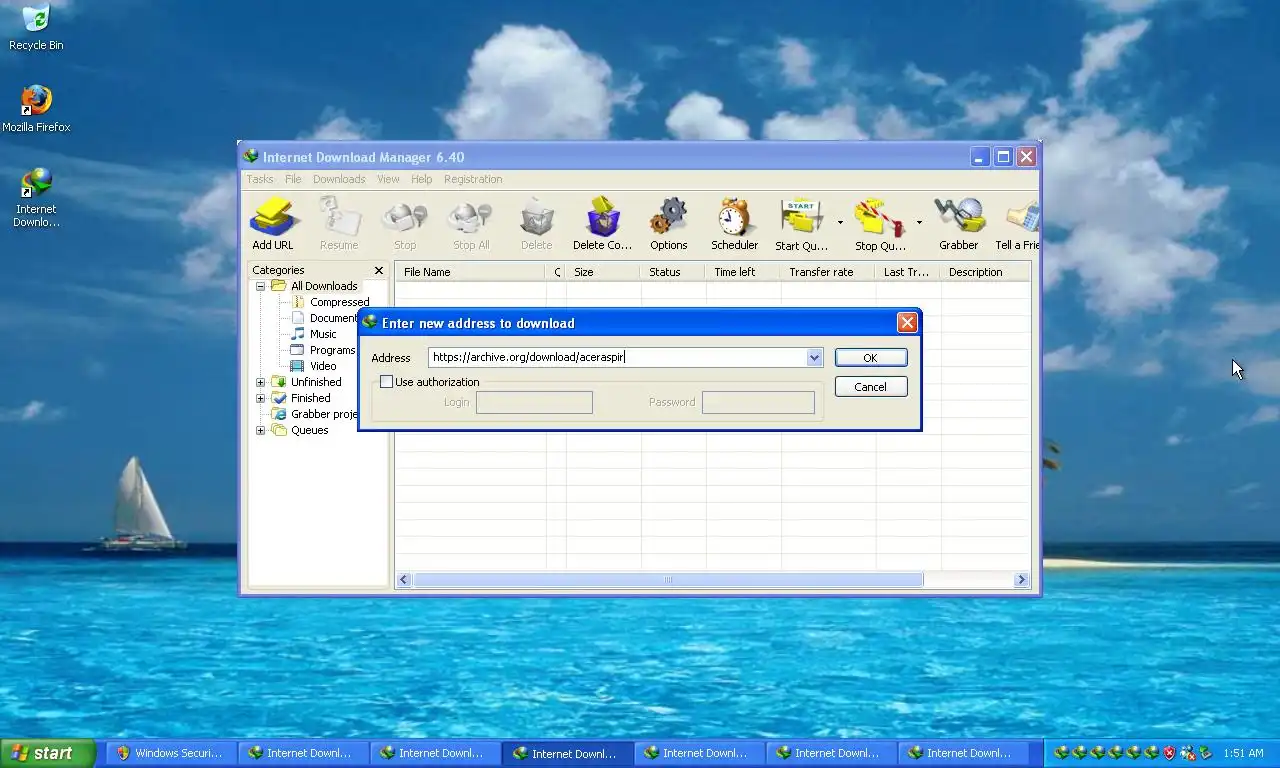Click the All Downloads folder icon

(x=279, y=286)
